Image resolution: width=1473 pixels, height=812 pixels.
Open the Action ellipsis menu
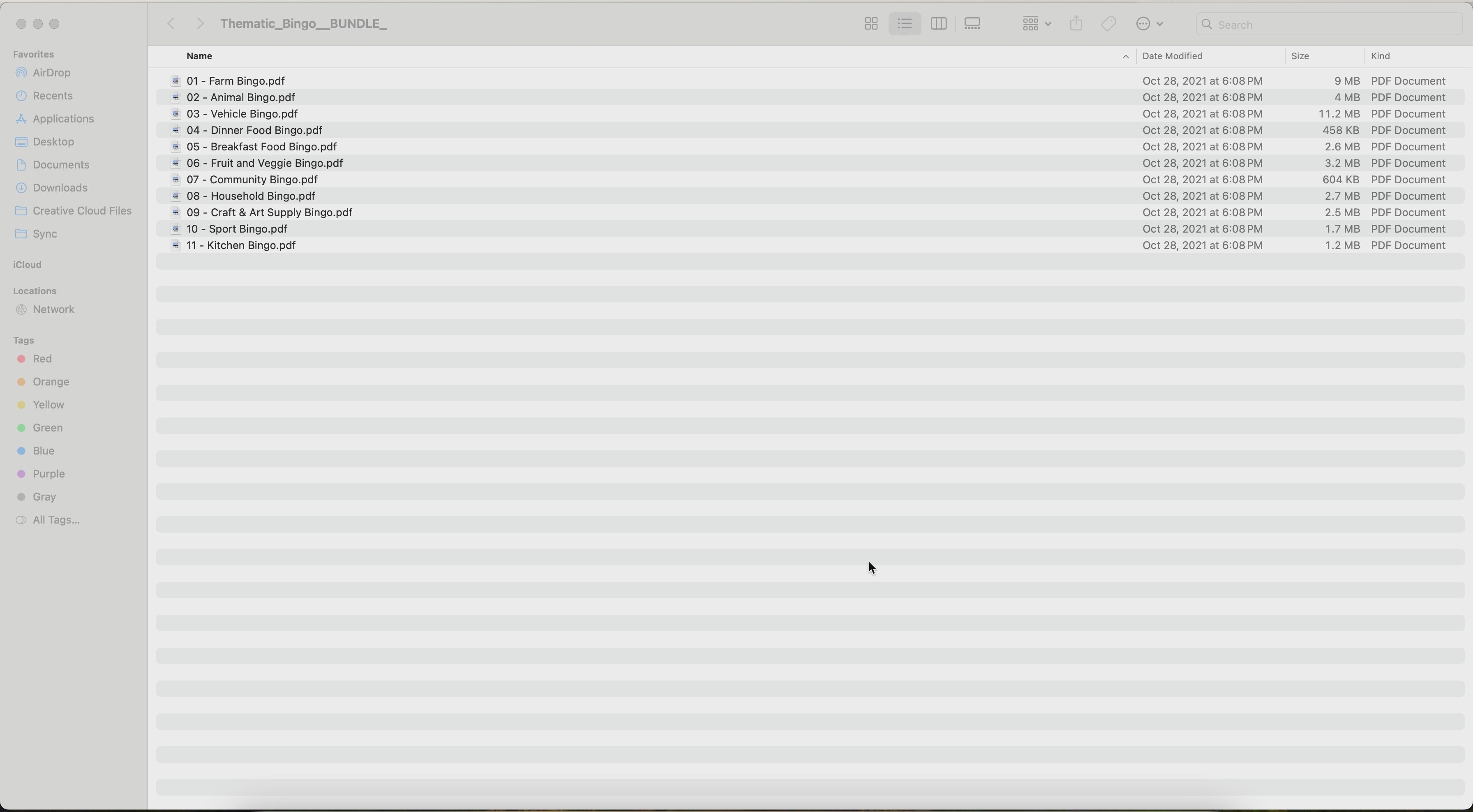coord(1150,24)
